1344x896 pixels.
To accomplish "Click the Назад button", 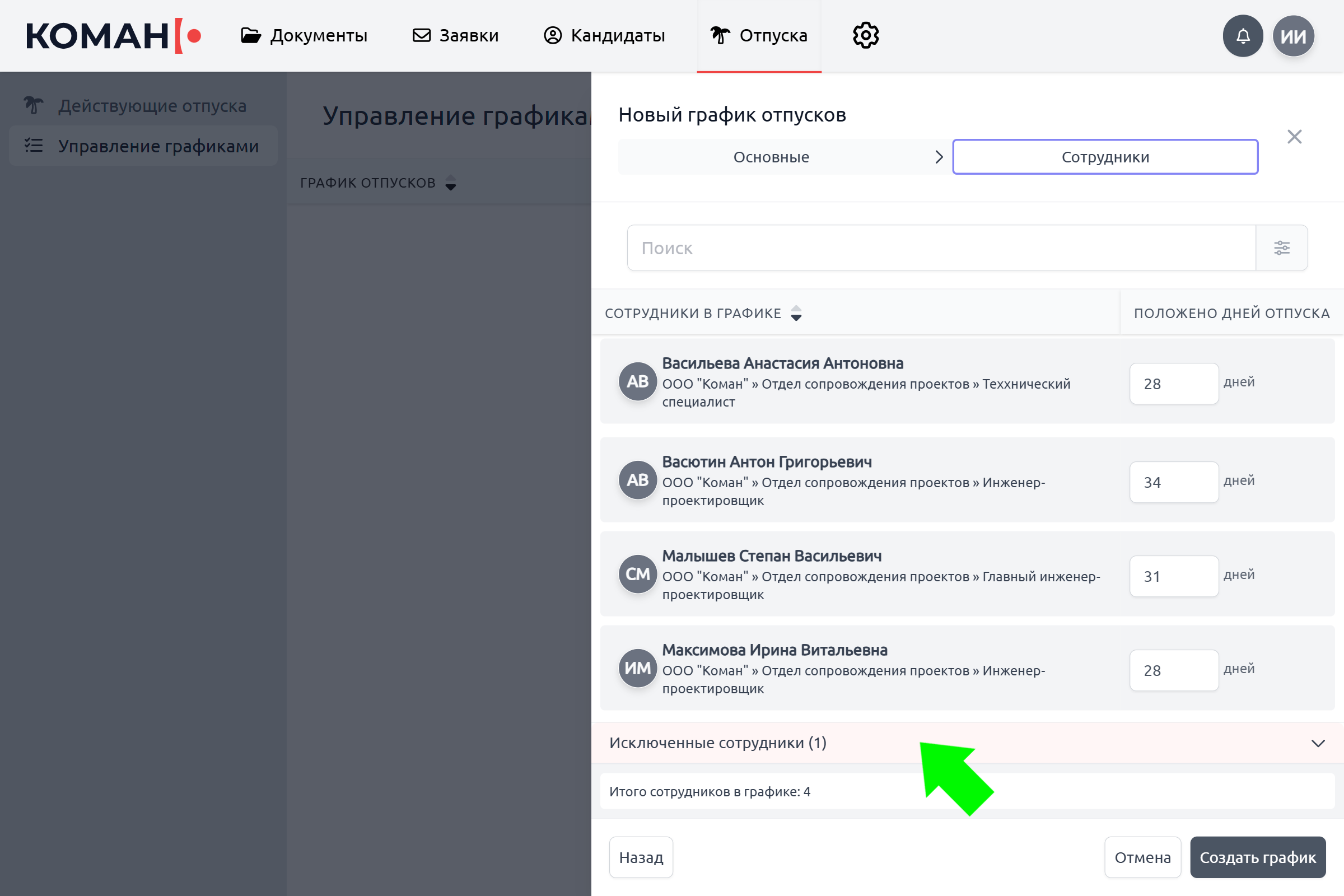I will [641, 857].
